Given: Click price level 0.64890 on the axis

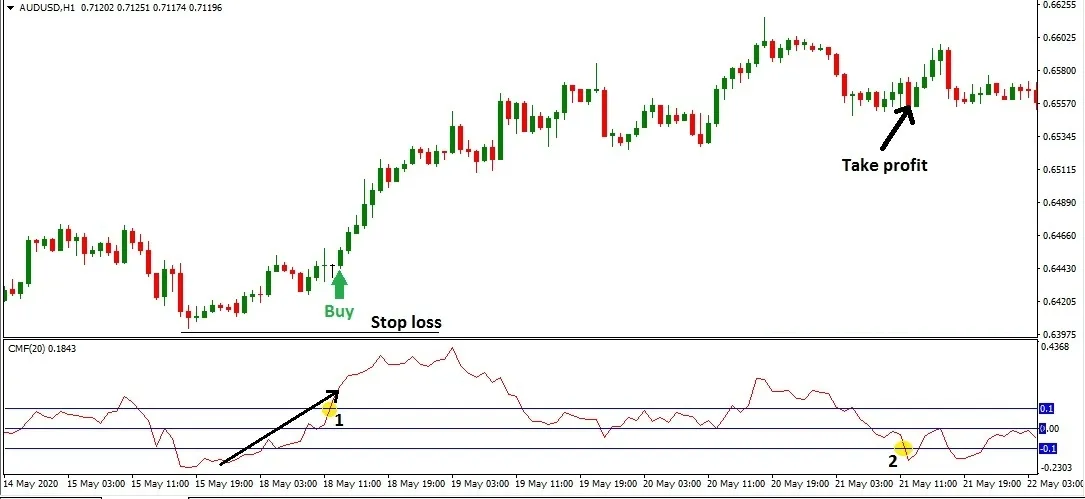Looking at the screenshot, I should click(x=1059, y=203).
